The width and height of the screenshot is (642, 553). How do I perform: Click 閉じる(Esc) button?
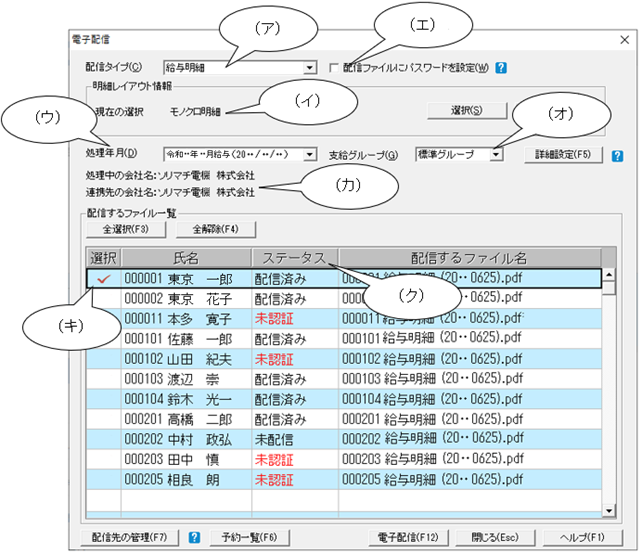[x=495, y=537]
